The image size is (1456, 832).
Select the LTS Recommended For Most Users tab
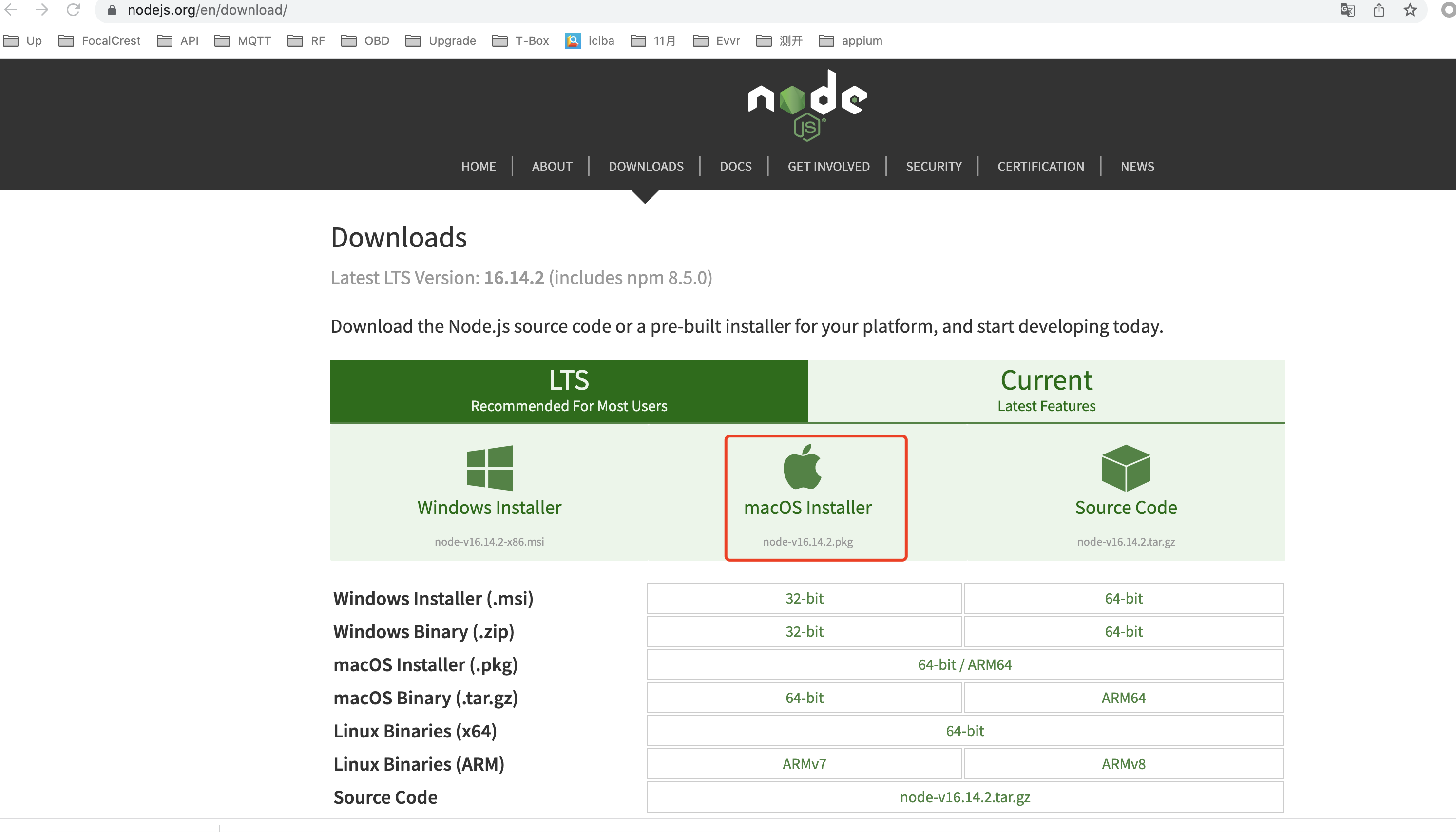click(569, 392)
